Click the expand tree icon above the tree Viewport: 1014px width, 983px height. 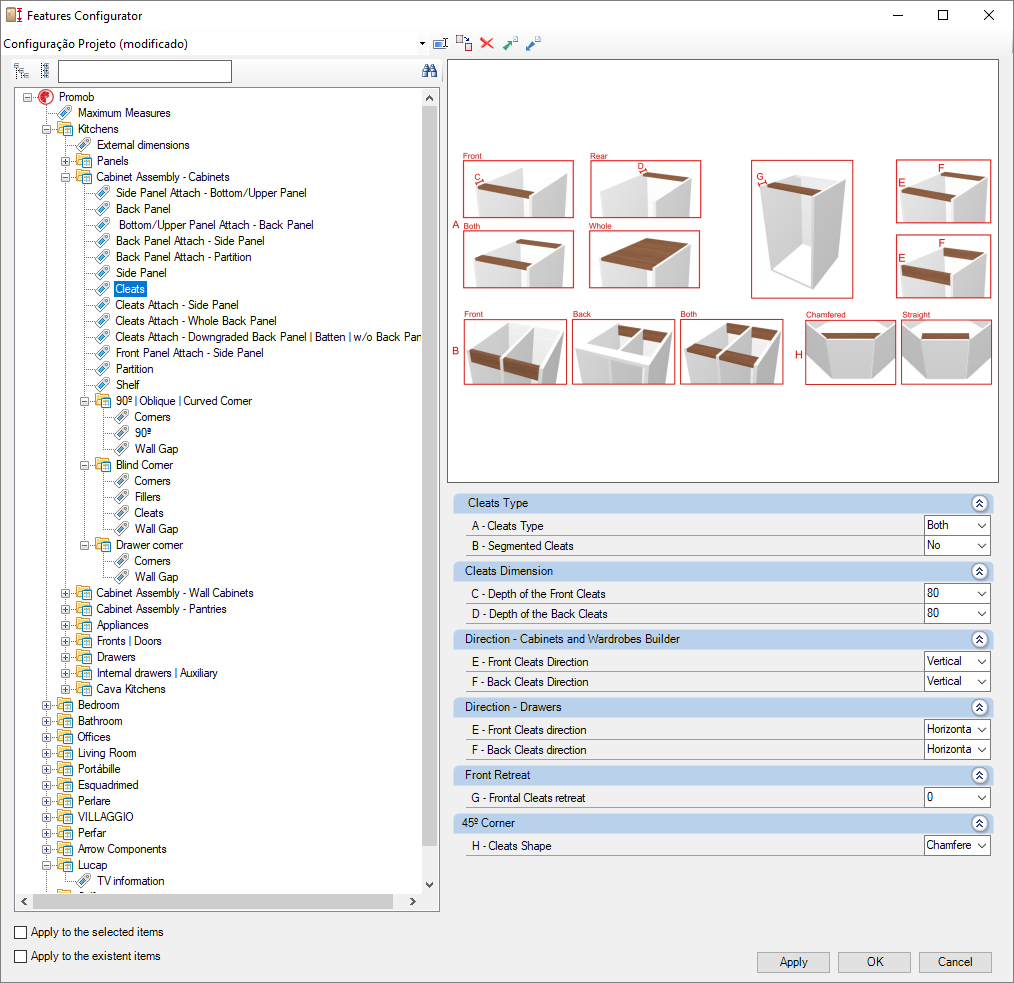tap(22, 71)
